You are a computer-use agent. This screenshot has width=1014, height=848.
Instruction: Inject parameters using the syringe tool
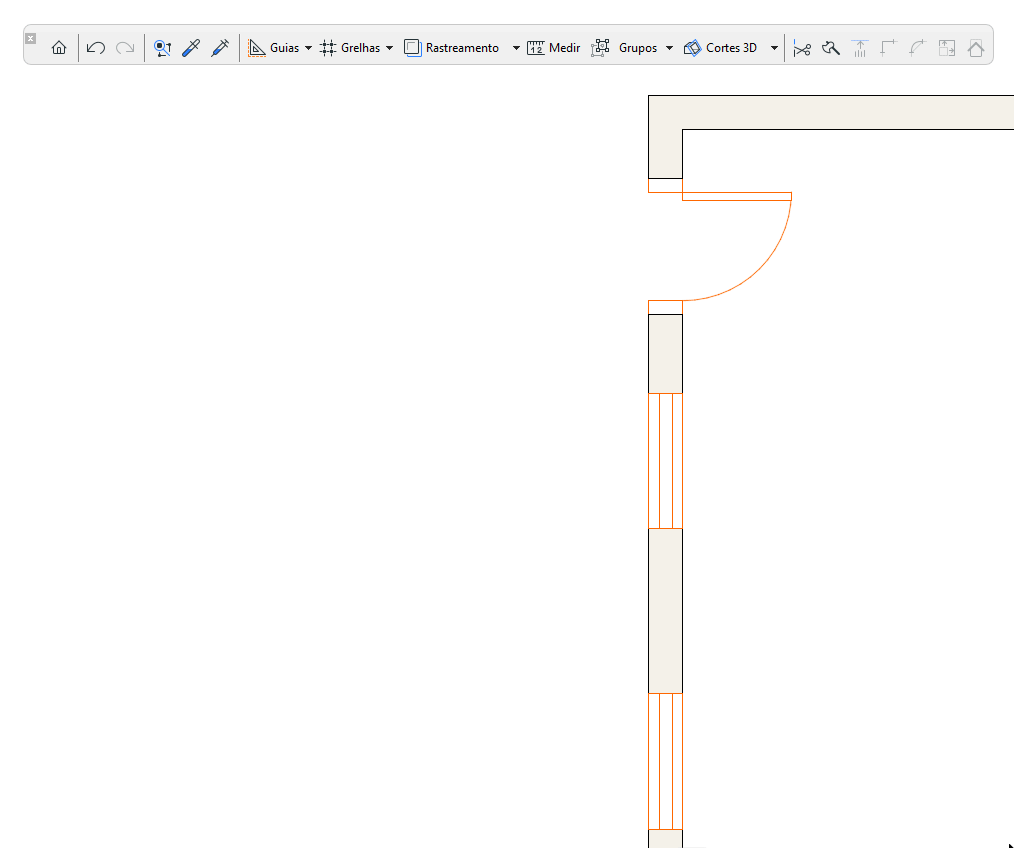(219, 47)
